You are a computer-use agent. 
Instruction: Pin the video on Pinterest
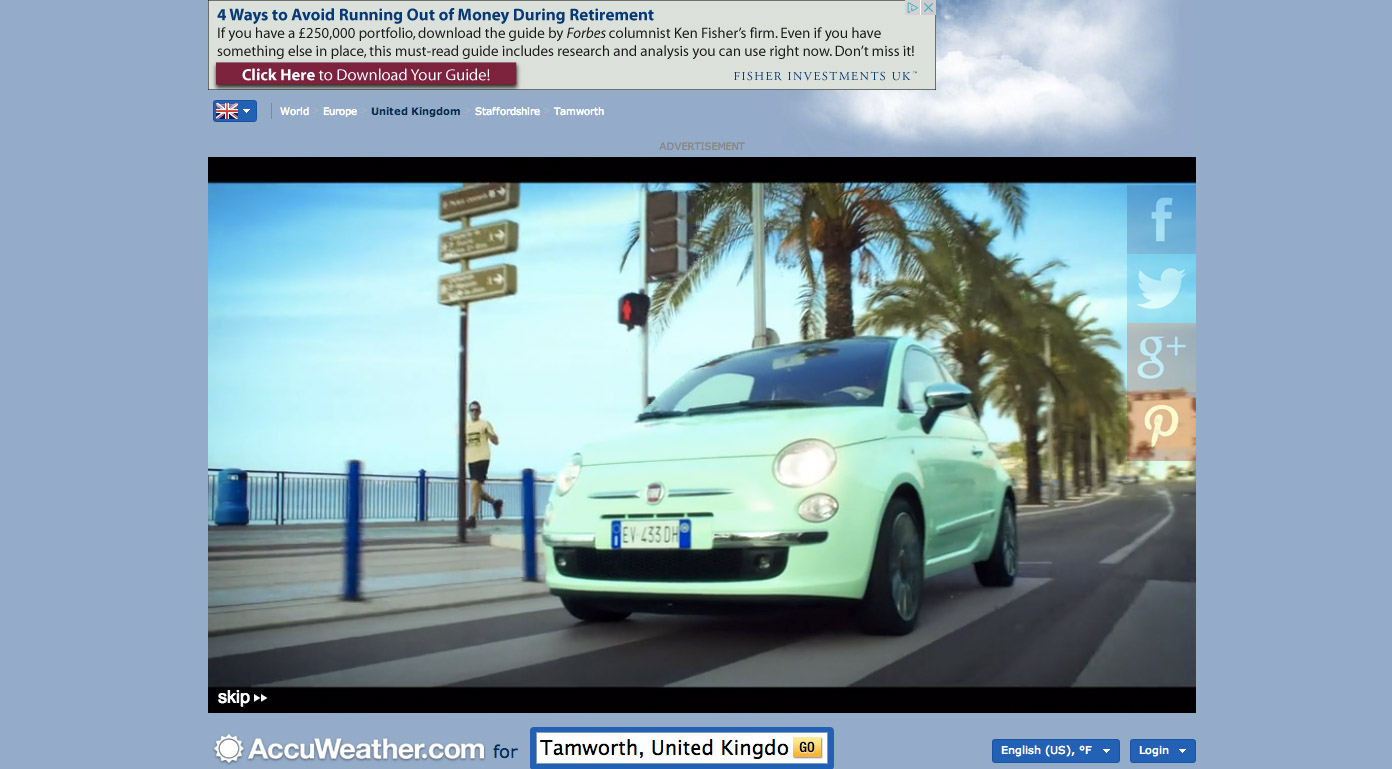point(1161,426)
